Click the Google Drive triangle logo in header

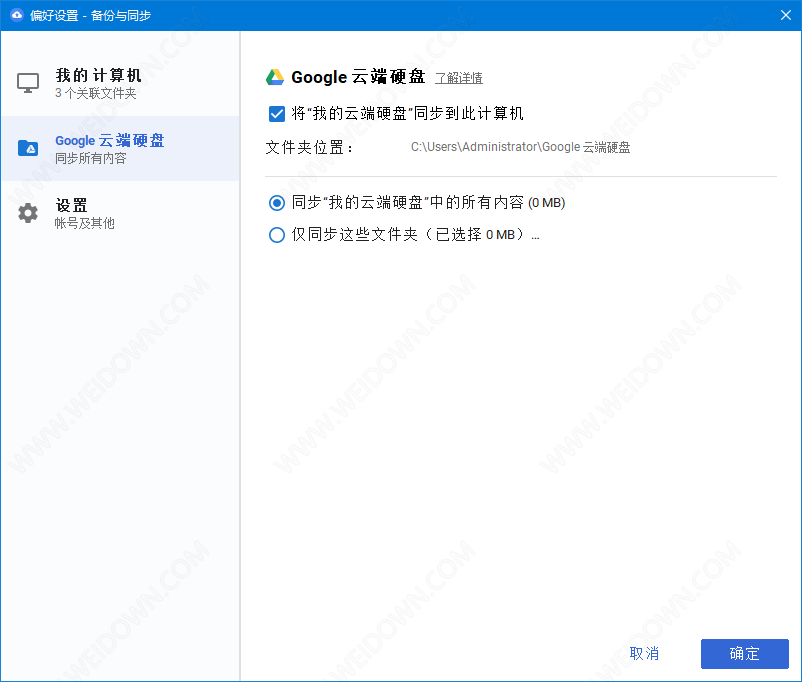(x=275, y=77)
